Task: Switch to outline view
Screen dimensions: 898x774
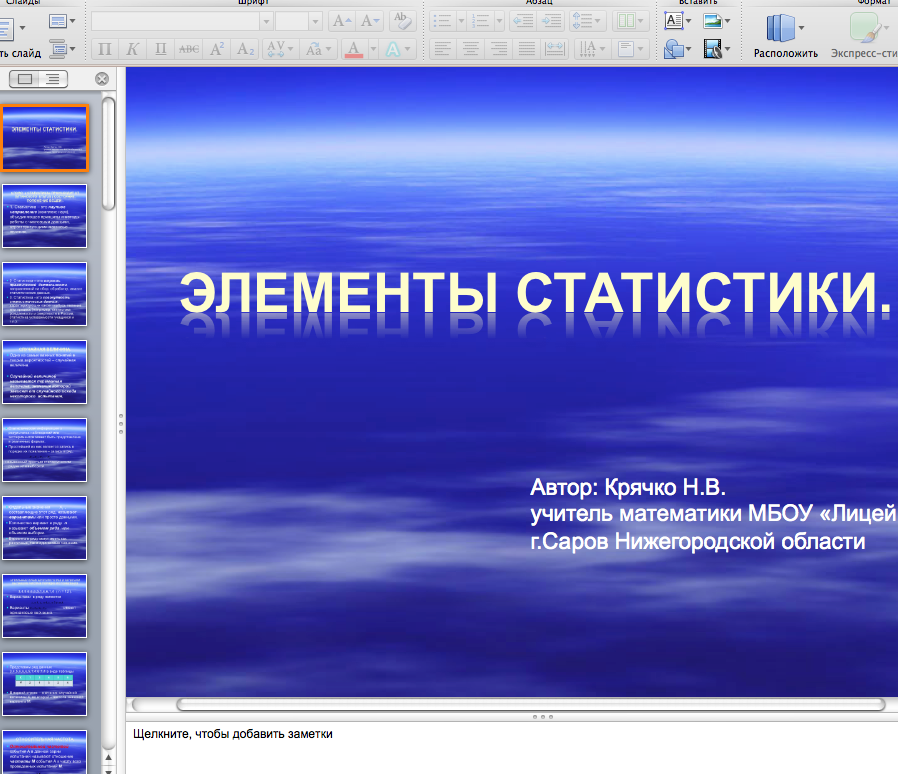Action: pos(53,79)
